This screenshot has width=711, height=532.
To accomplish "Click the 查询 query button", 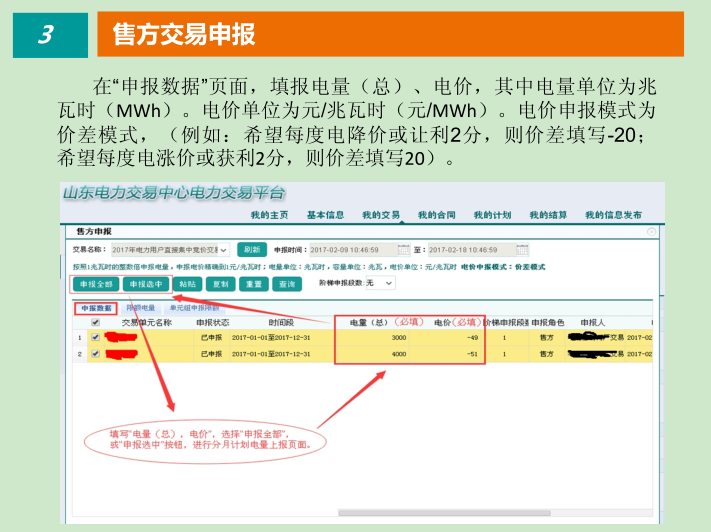I will pos(286,284).
